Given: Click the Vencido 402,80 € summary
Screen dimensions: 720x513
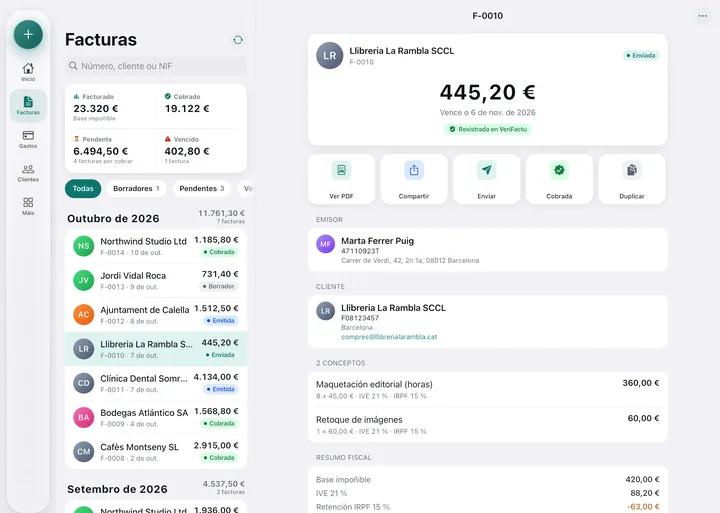Looking at the screenshot, I should (201, 150).
